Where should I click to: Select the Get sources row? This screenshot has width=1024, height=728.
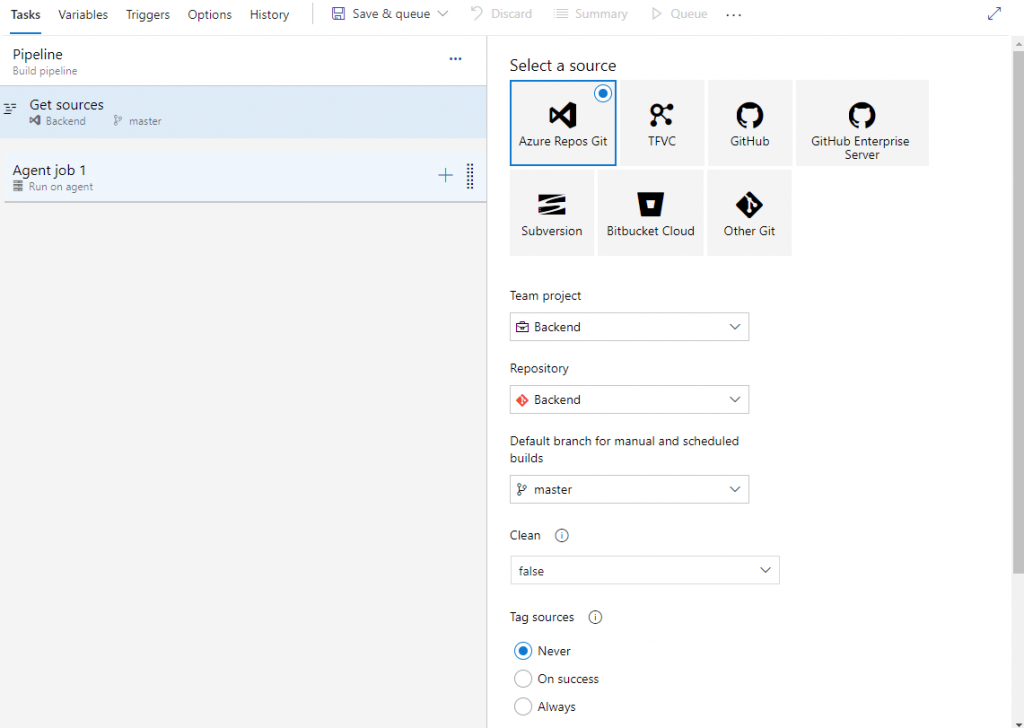(243, 112)
